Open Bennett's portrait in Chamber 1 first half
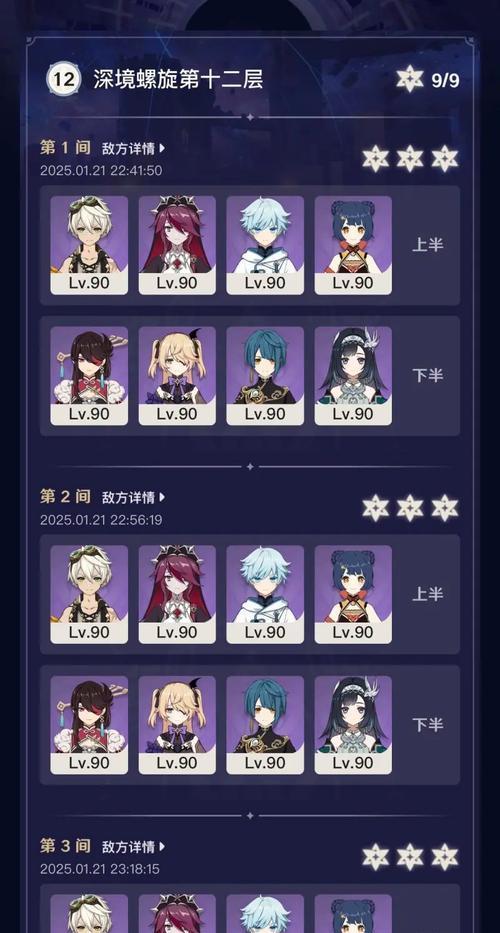Viewport: 500px width, 933px height. coord(89,245)
